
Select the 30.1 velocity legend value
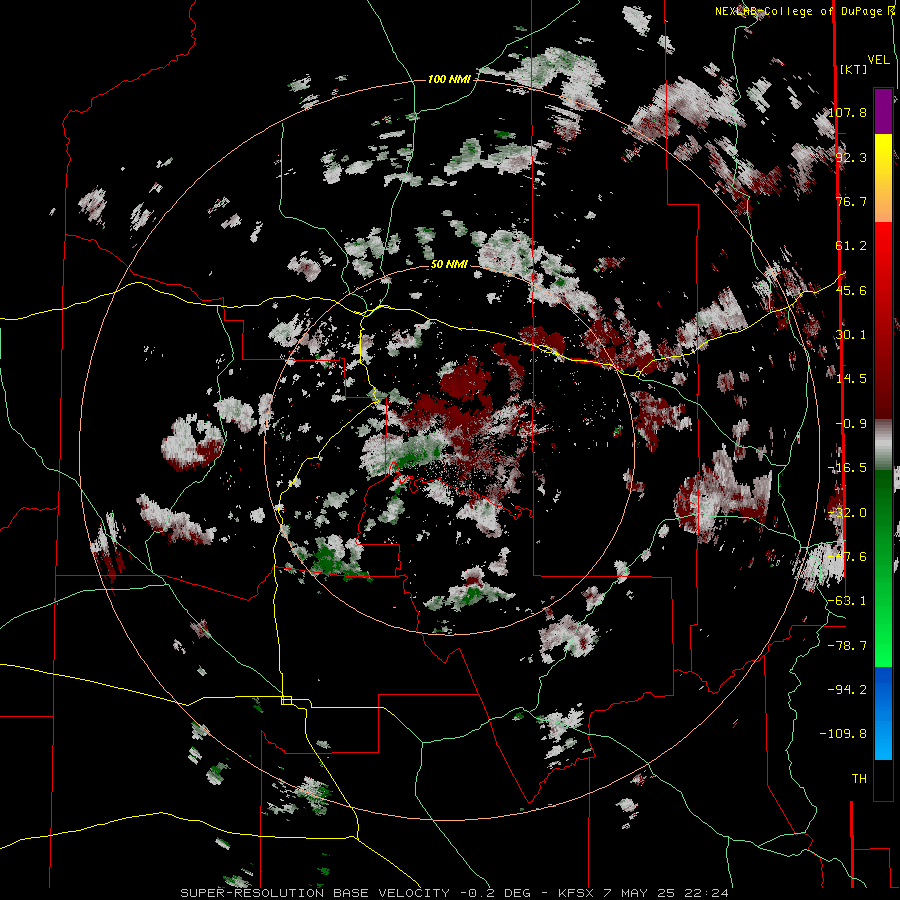point(851,335)
